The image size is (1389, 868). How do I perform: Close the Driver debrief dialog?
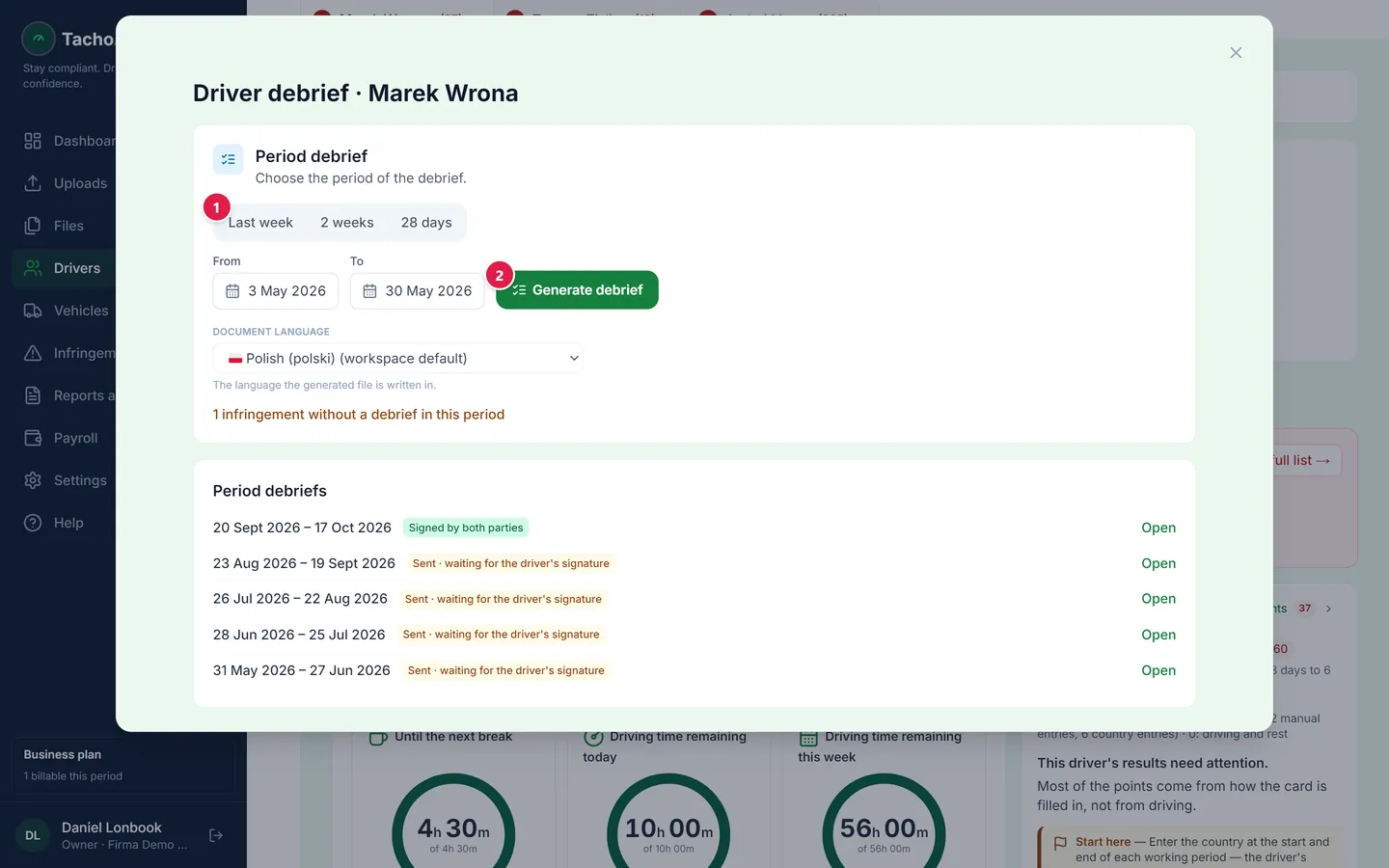(1236, 53)
